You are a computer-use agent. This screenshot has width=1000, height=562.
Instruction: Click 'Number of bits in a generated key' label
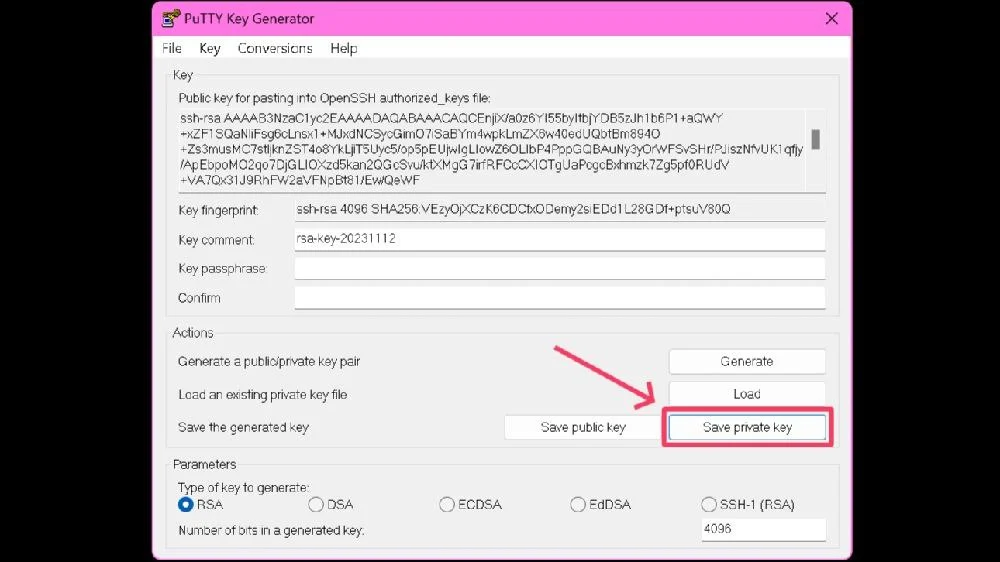(x=271, y=530)
